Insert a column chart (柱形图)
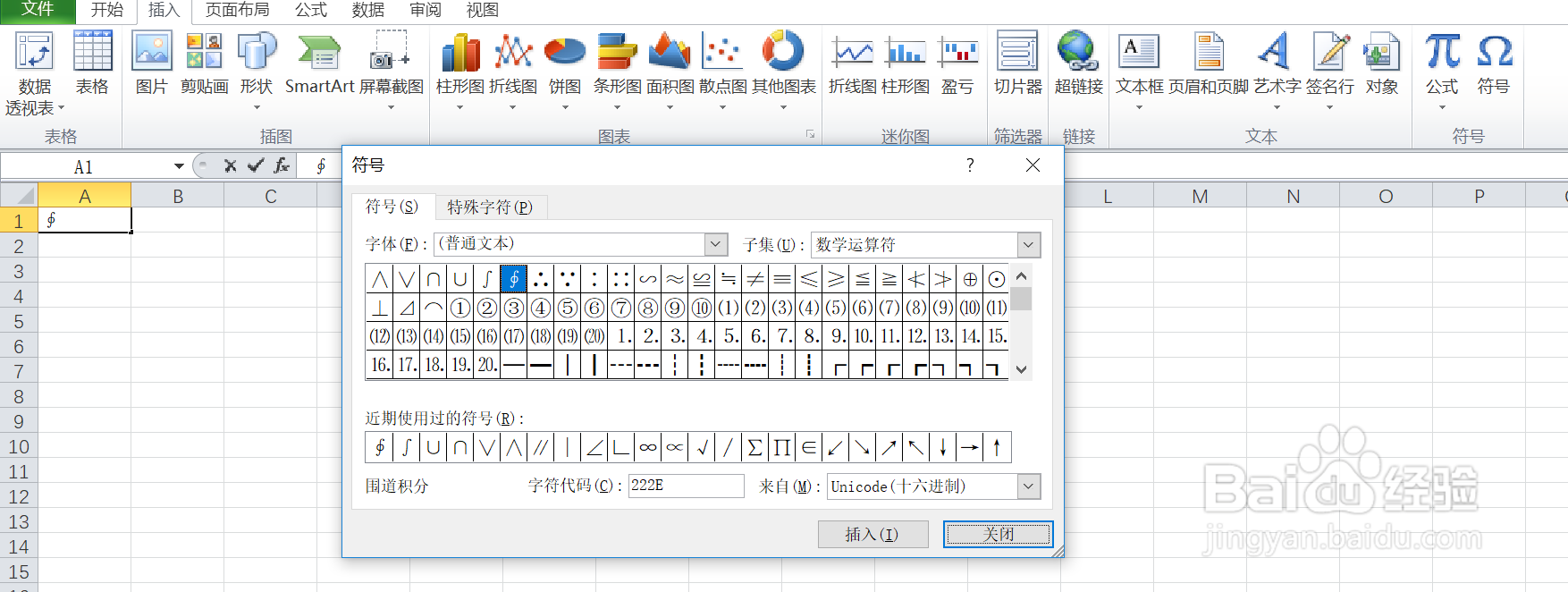The image size is (1568, 592). click(460, 72)
